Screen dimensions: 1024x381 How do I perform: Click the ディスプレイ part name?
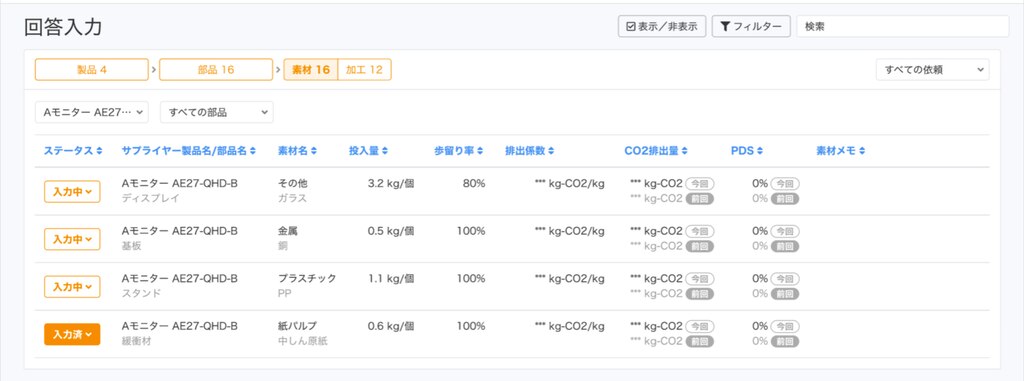pyautogui.click(x=150, y=198)
